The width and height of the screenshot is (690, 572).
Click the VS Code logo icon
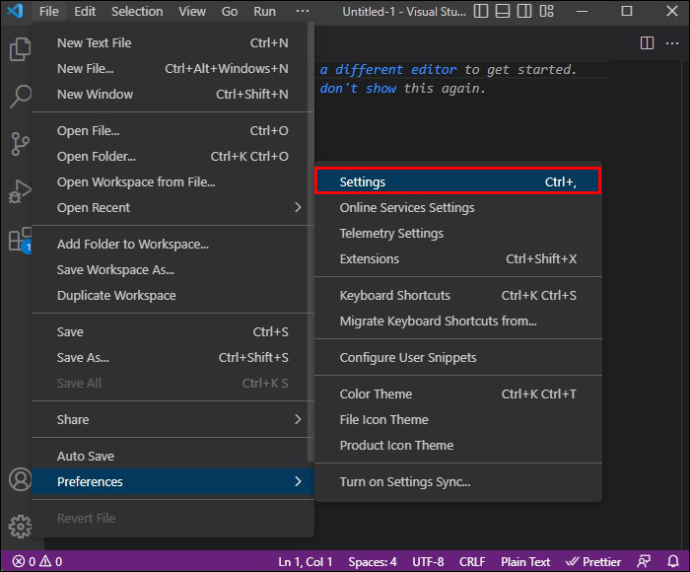click(x=15, y=11)
